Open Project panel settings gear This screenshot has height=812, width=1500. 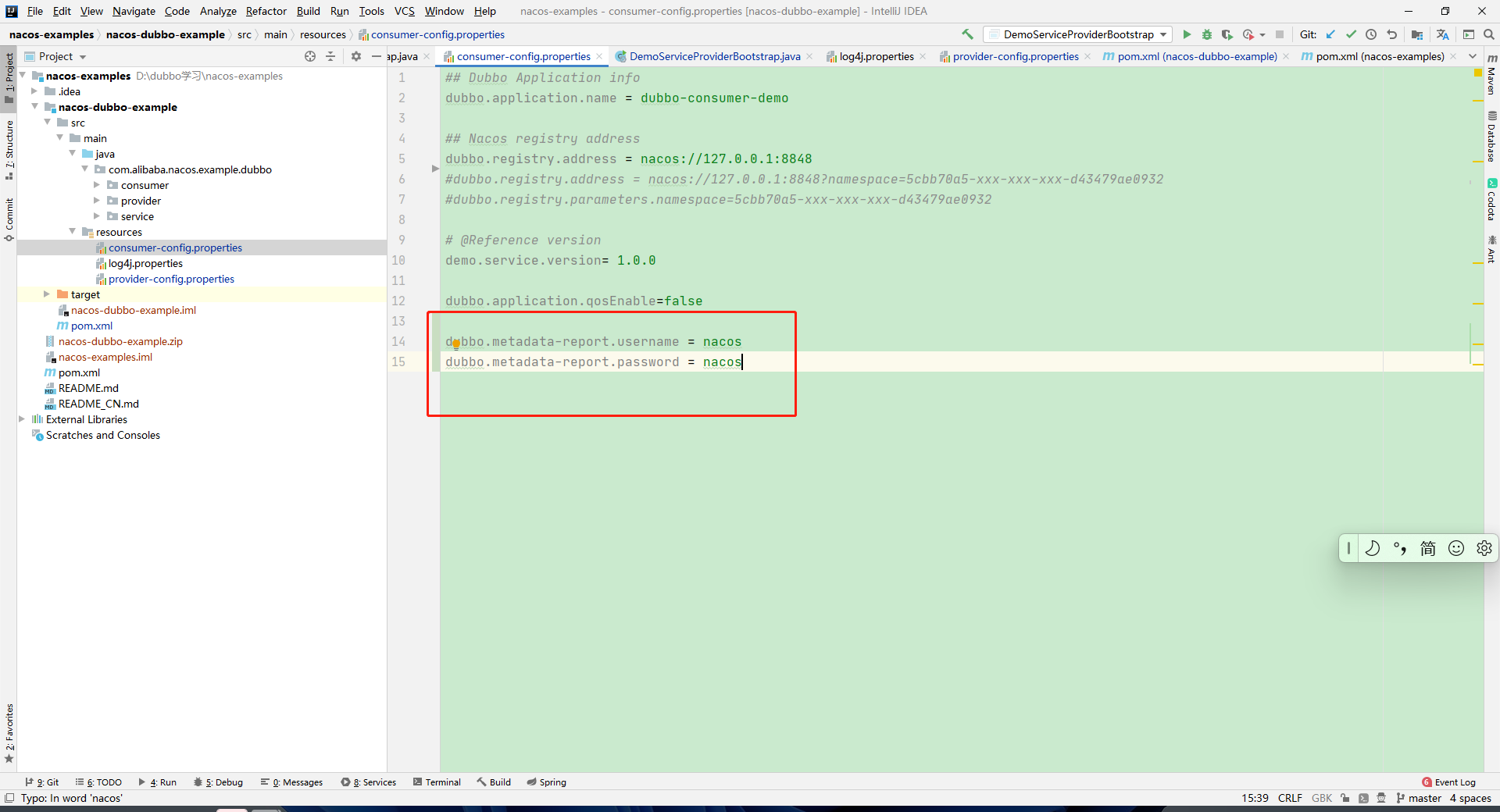[356, 56]
